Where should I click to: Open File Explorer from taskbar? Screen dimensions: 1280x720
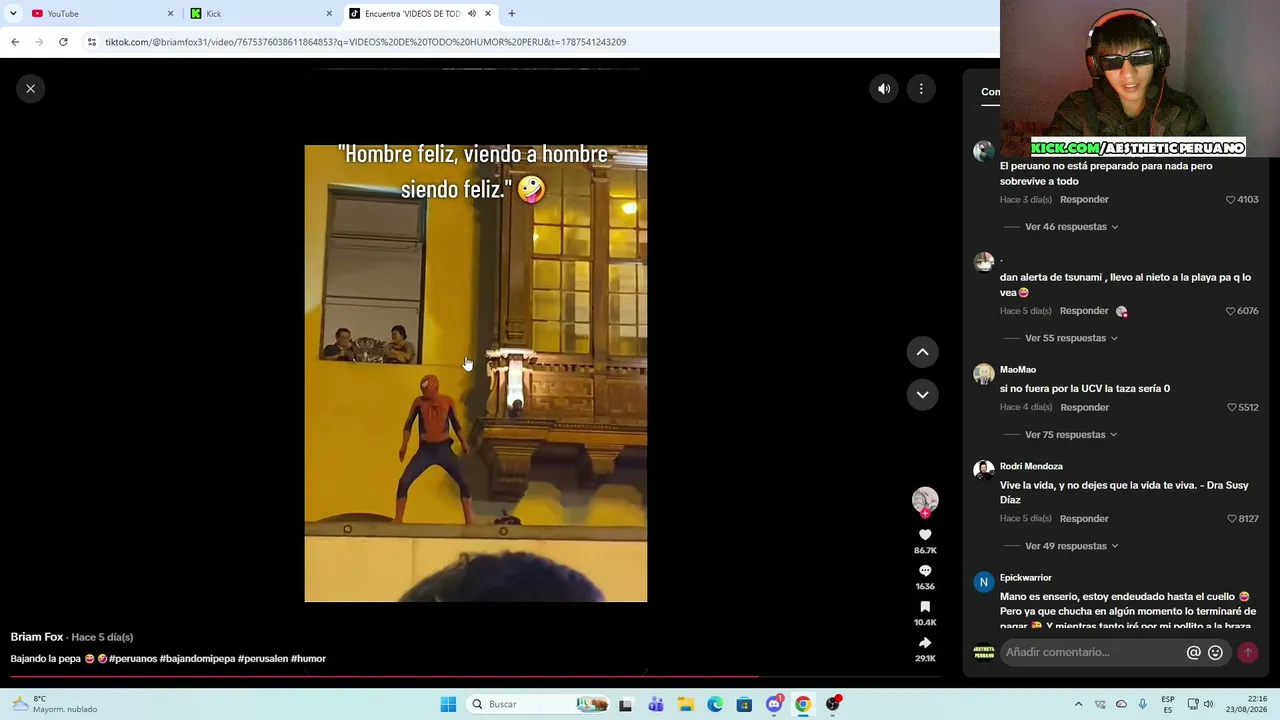[x=686, y=705]
